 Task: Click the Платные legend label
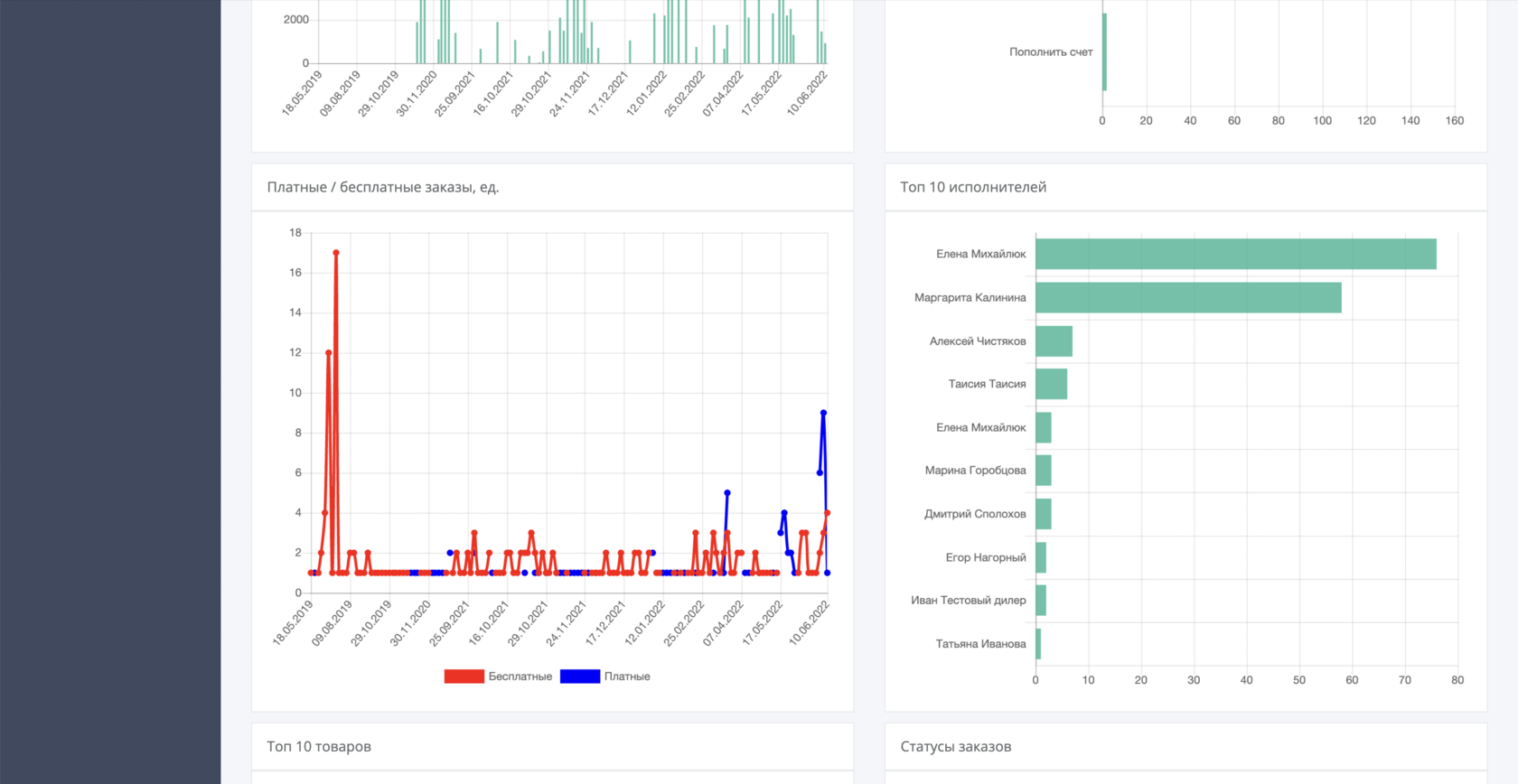[x=627, y=677]
